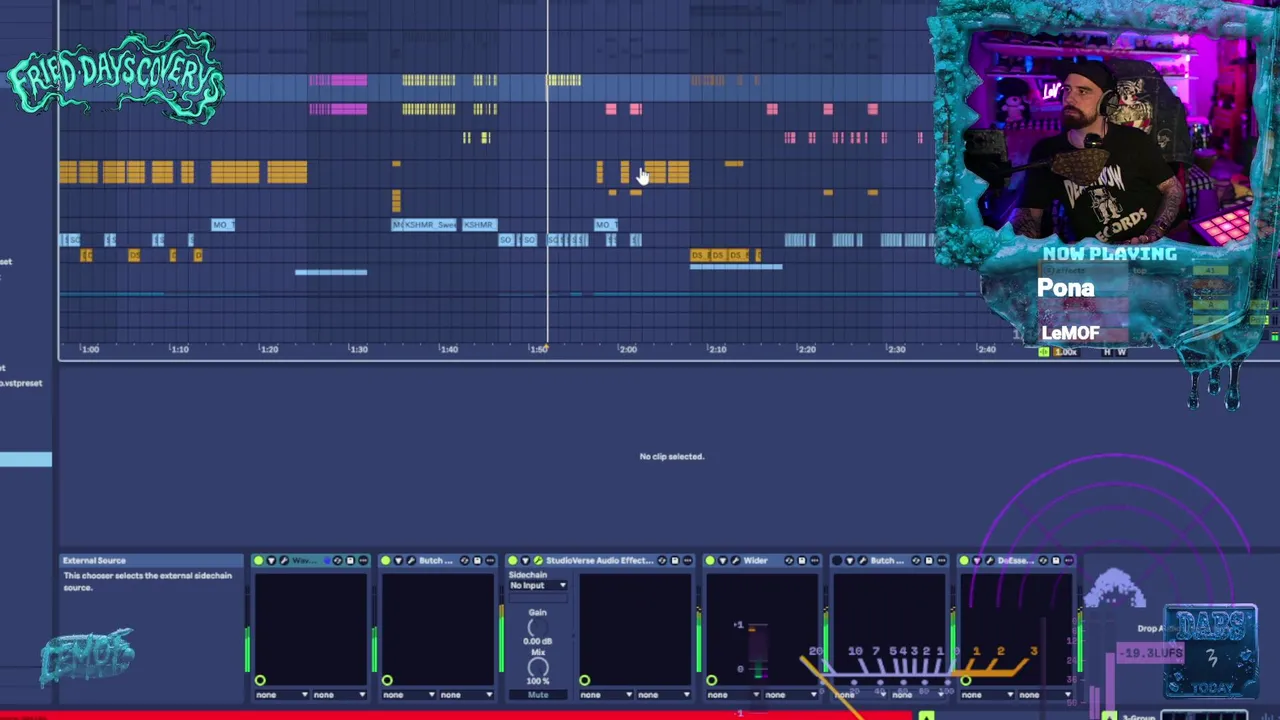This screenshot has height=720, width=1280.
Task: Open more options dots on deactivated Butch device
Action: pyautogui.click(x=942, y=561)
